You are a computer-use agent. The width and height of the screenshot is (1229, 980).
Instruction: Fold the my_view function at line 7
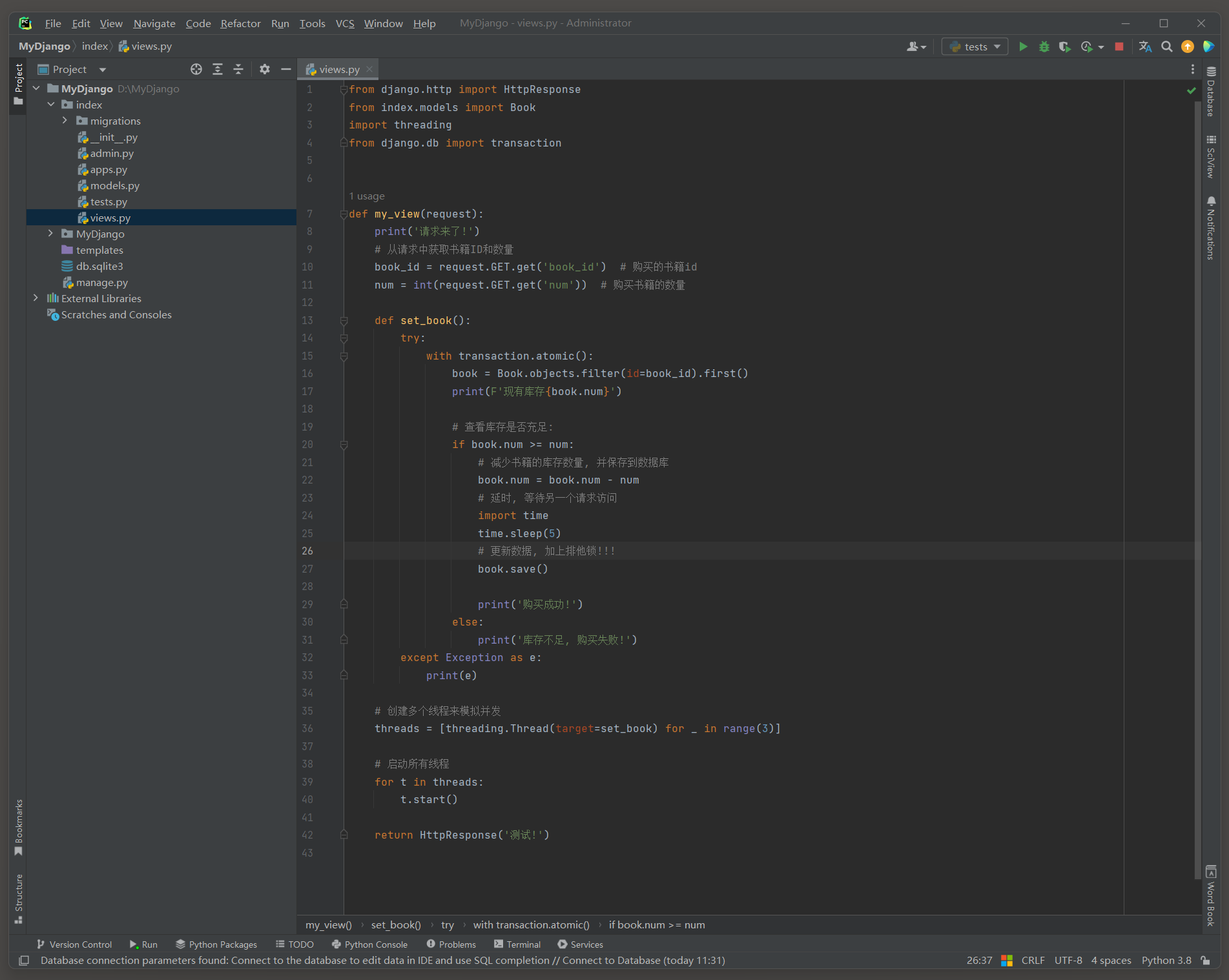click(344, 214)
